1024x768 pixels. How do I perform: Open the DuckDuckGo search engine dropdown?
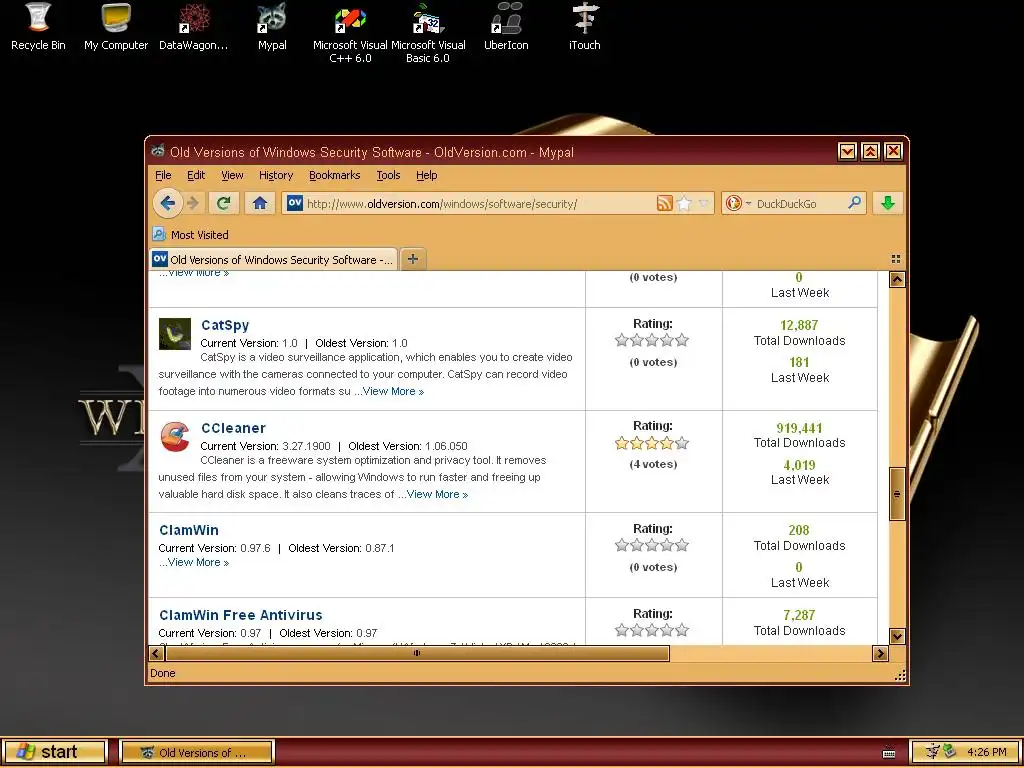coord(738,203)
